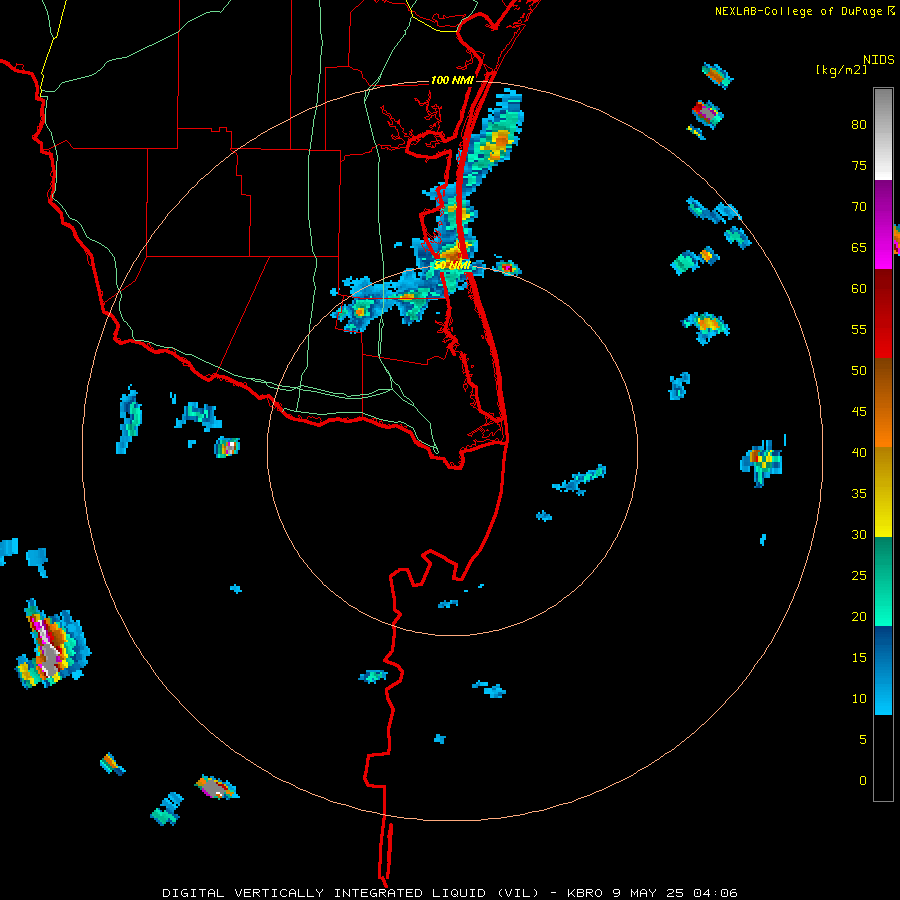Pick the white-gray segment of the color bar
900x900 pixels.
pyautogui.click(x=883, y=134)
